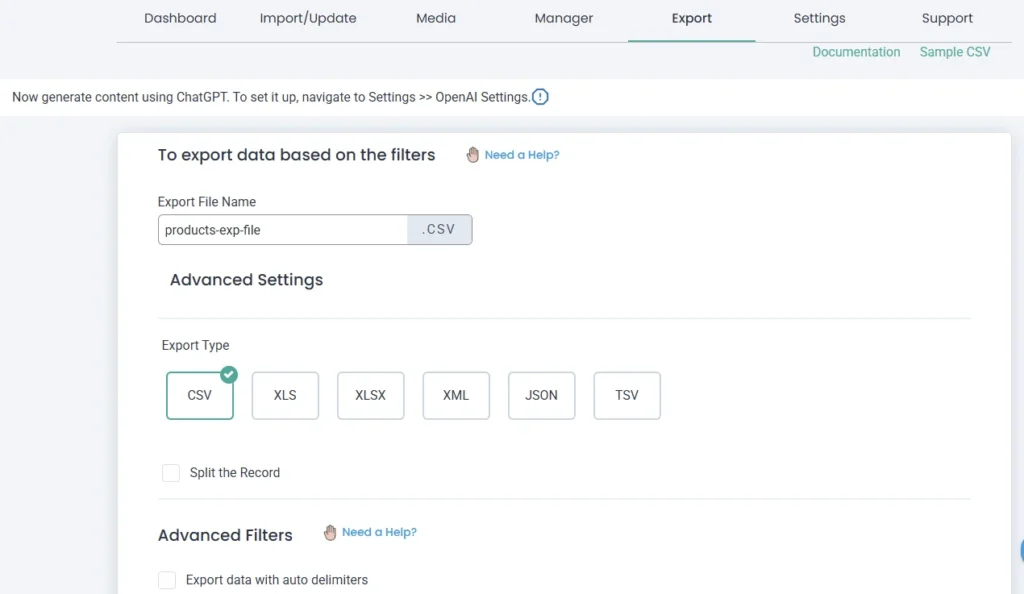The width and height of the screenshot is (1024, 594).
Task: Switch to the Import/Update tab
Action: pos(308,18)
